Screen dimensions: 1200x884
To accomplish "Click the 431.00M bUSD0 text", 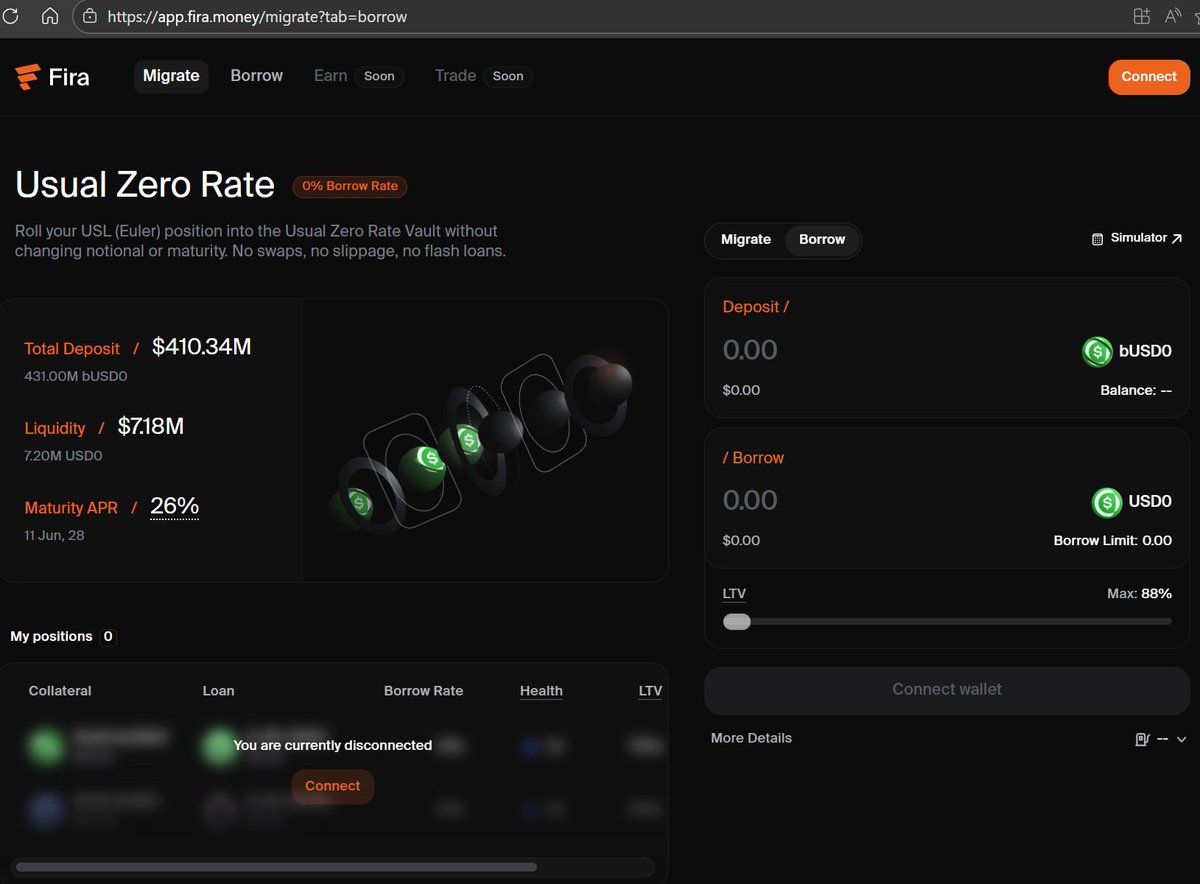I will [76, 377].
